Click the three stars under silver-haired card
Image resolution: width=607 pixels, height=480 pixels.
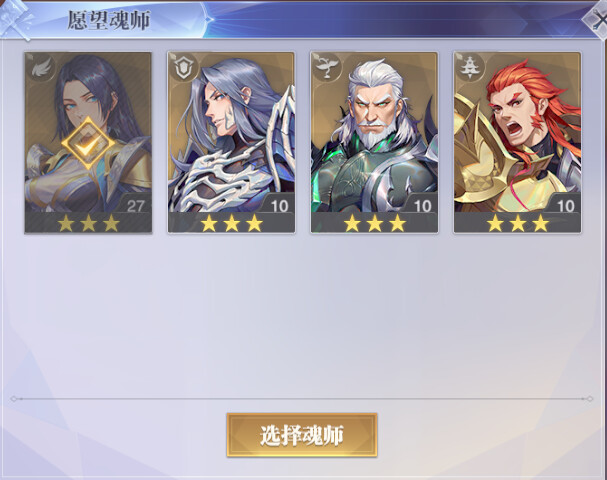click(x=231, y=223)
